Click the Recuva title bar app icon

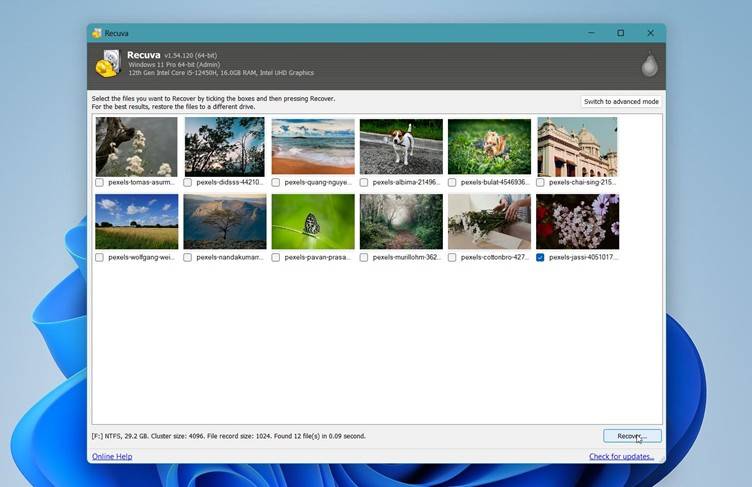pyautogui.click(x=97, y=33)
